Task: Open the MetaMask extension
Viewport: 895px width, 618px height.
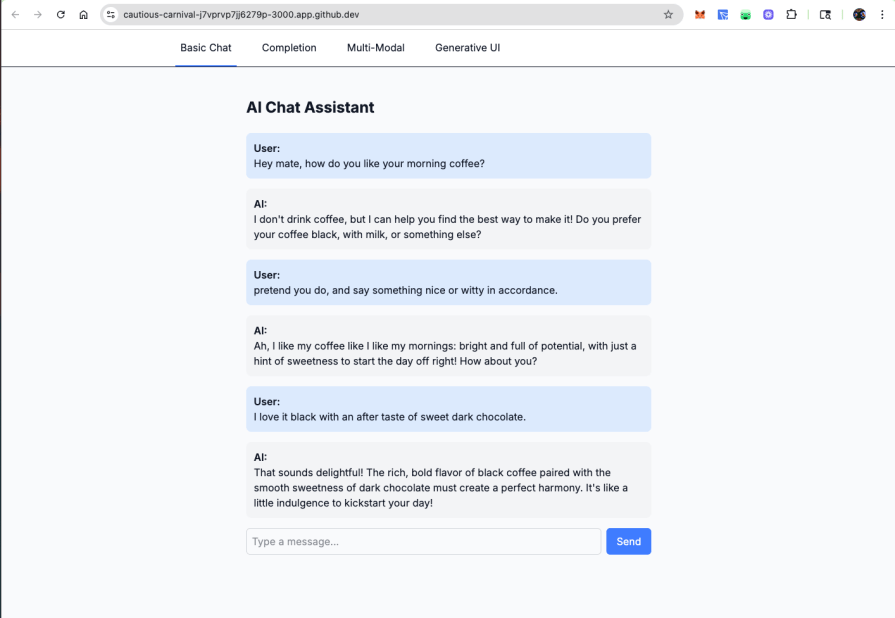Action: tap(700, 15)
